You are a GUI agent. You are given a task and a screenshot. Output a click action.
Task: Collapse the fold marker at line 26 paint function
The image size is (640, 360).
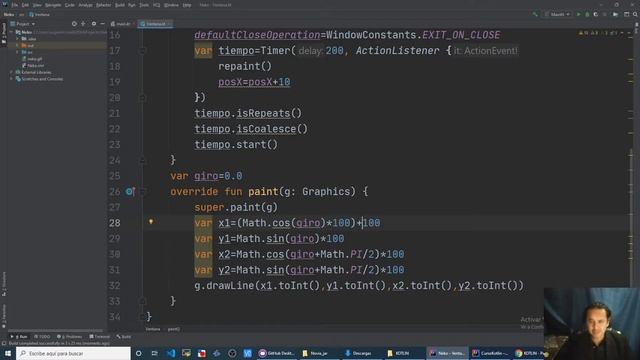click(x=142, y=192)
